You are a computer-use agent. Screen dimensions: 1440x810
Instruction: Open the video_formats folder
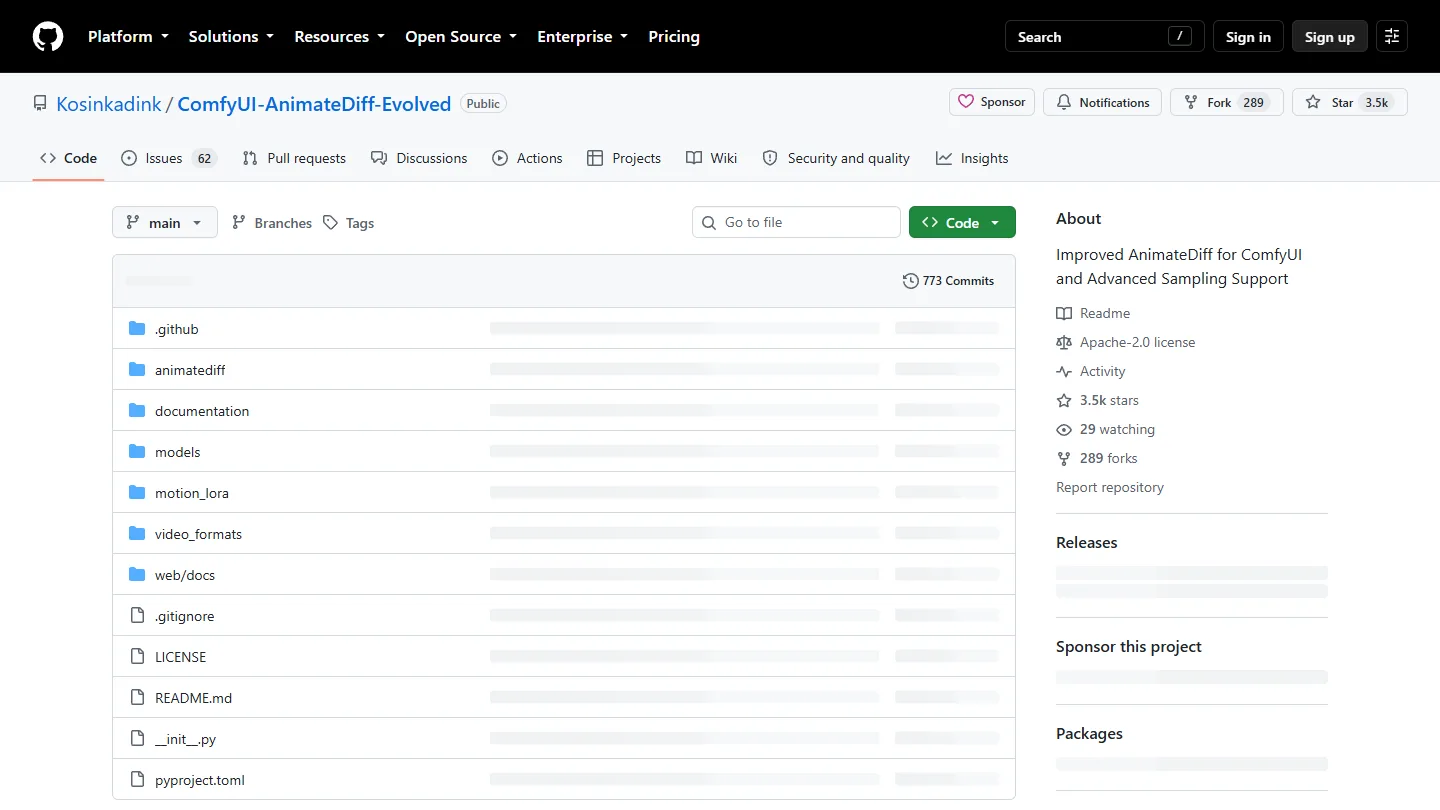point(198,534)
